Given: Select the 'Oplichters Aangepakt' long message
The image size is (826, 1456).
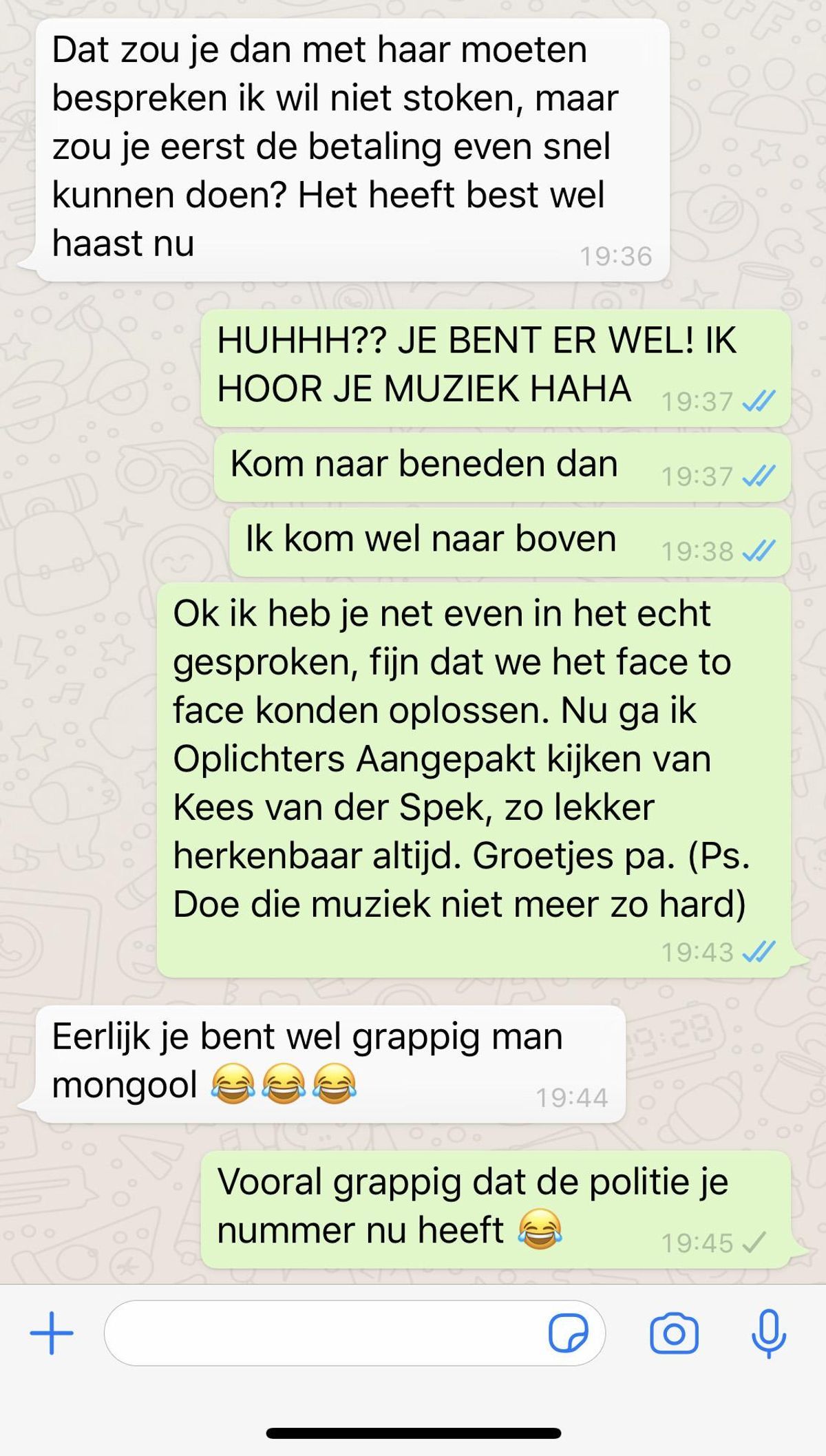Looking at the screenshot, I should pos(474,780).
